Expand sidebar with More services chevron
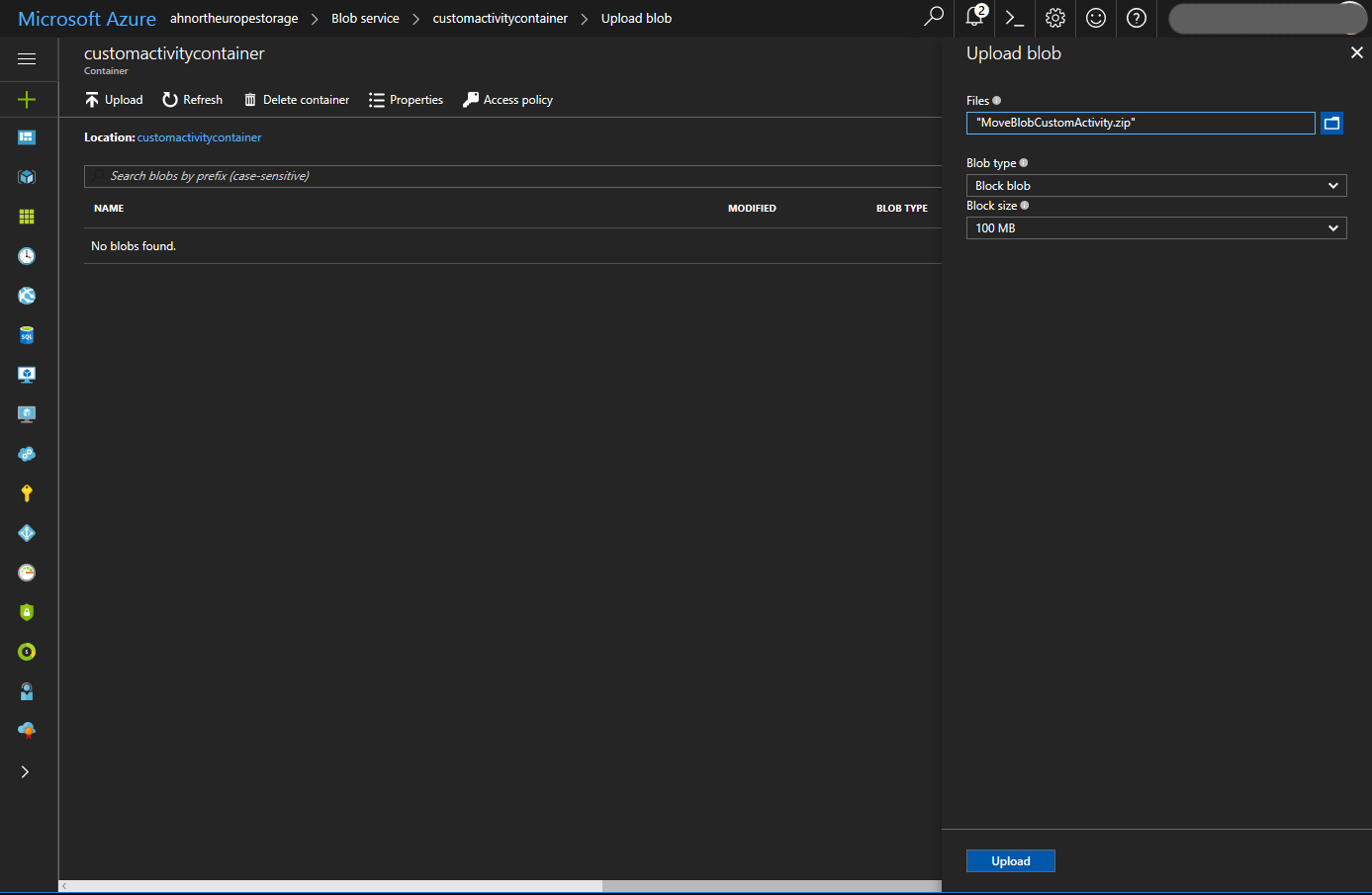 (25, 771)
